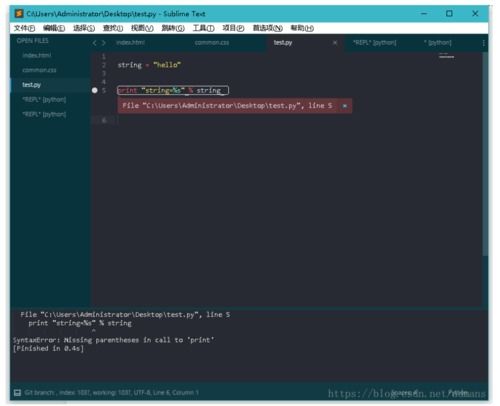This screenshot has height=406, width=500.
Task: Close the test.py tab
Action: pos(335,43)
